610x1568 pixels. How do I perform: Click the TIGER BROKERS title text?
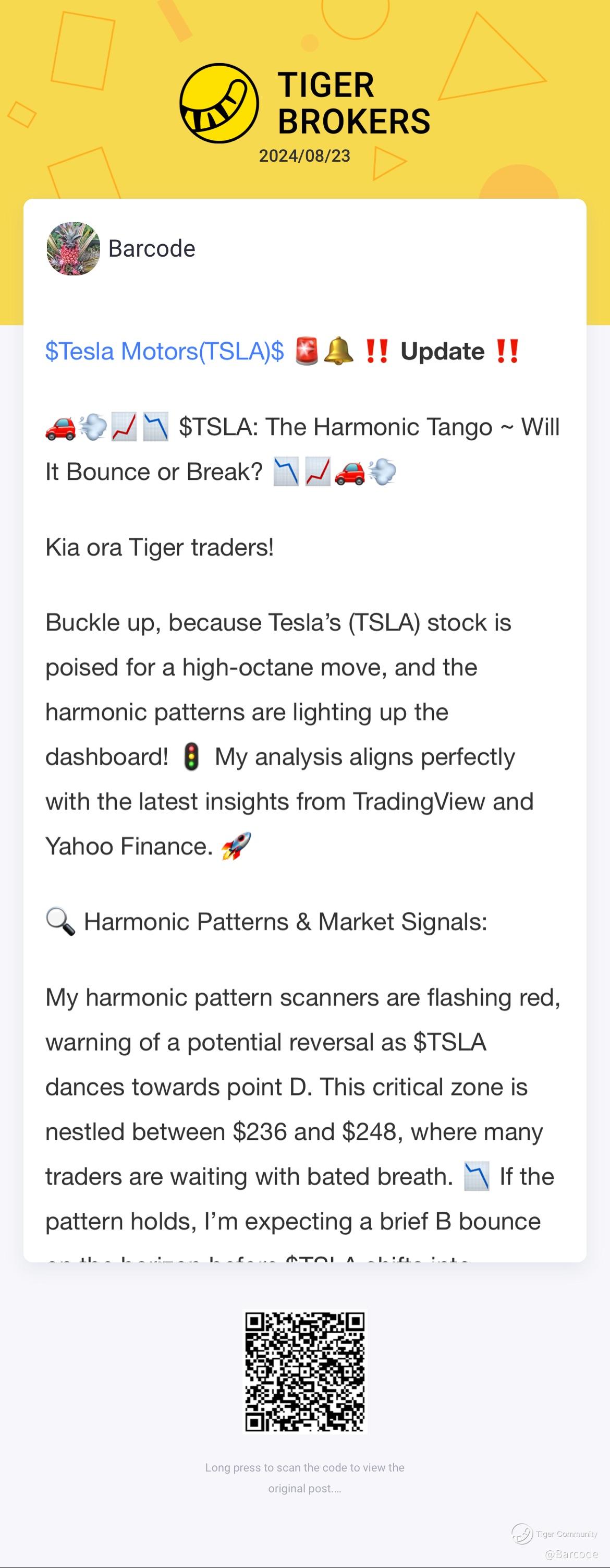[353, 103]
